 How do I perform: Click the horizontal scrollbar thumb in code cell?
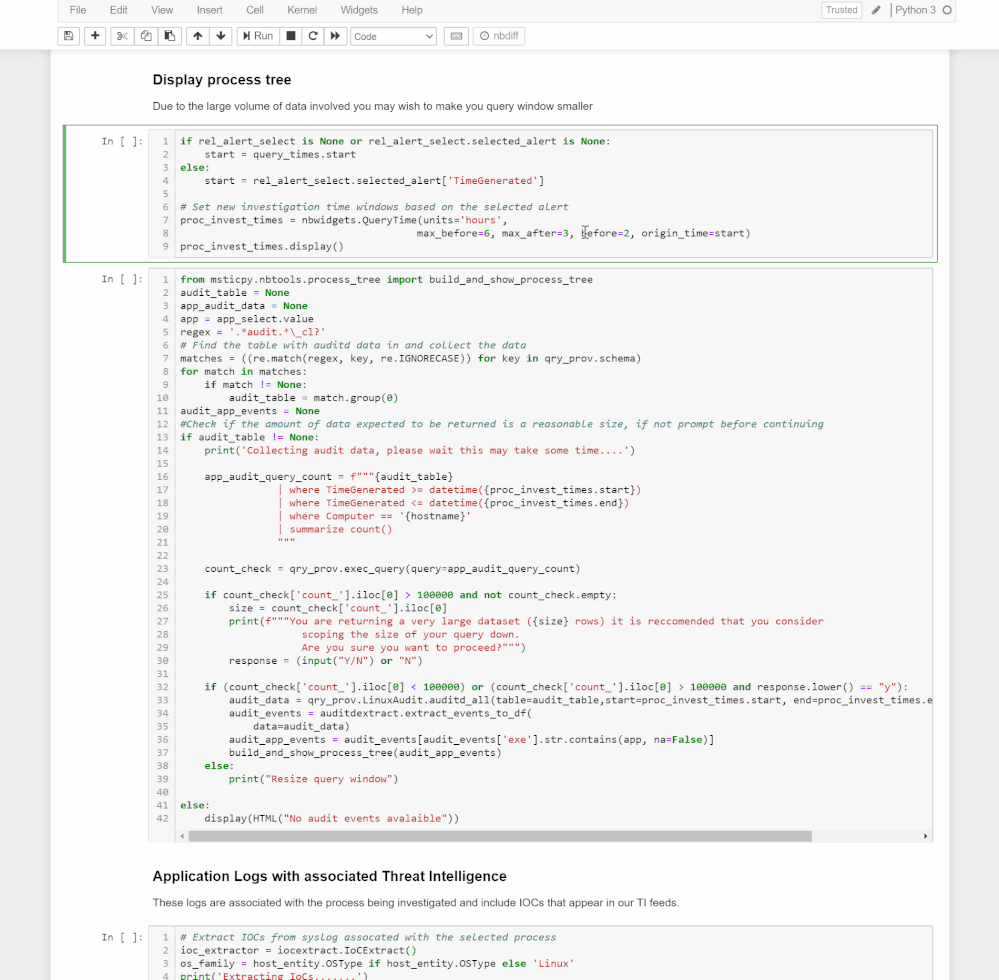click(x=500, y=836)
